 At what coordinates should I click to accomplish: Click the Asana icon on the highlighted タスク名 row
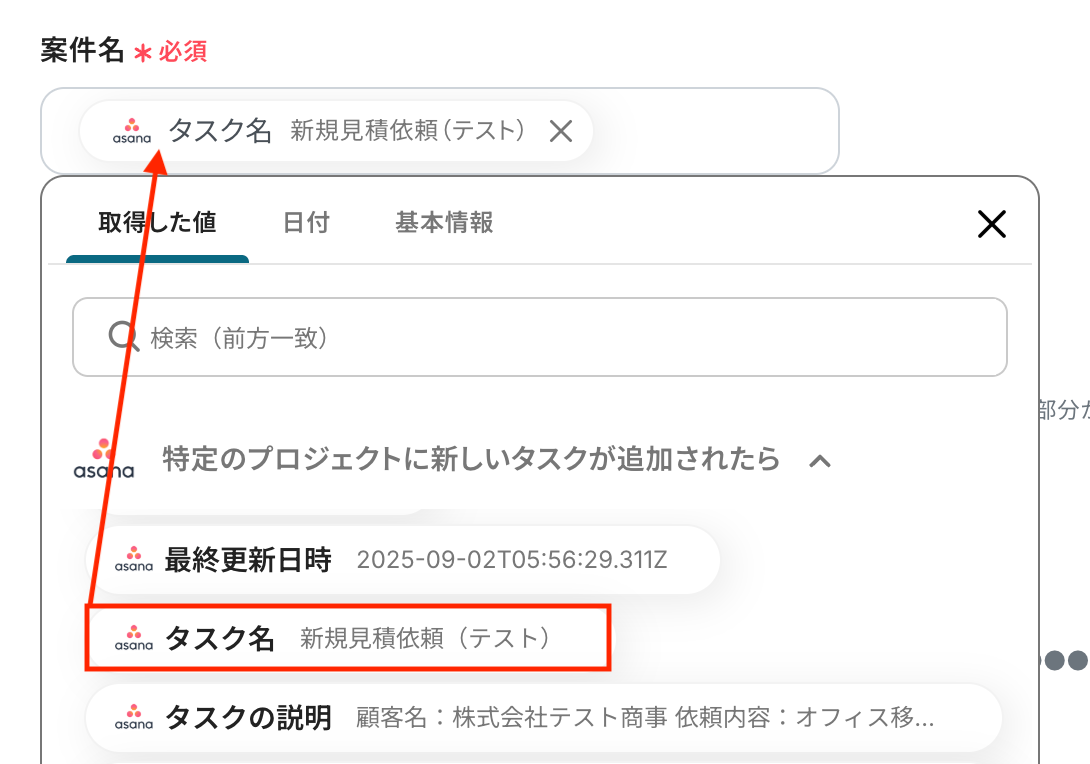pos(133,638)
